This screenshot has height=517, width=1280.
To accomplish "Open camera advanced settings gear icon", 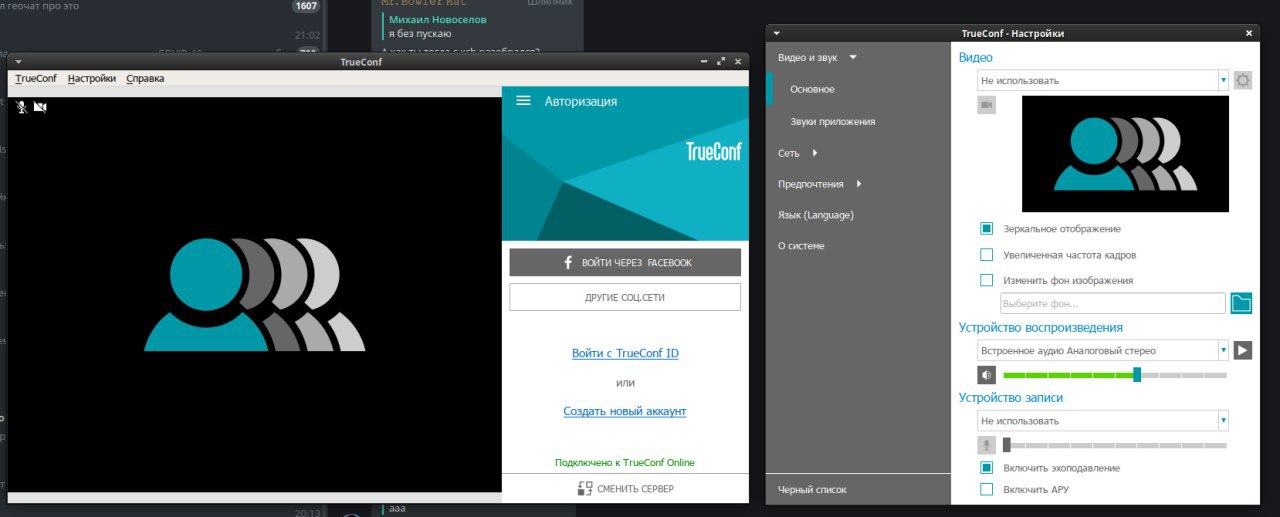I will (x=1243, y=80).
